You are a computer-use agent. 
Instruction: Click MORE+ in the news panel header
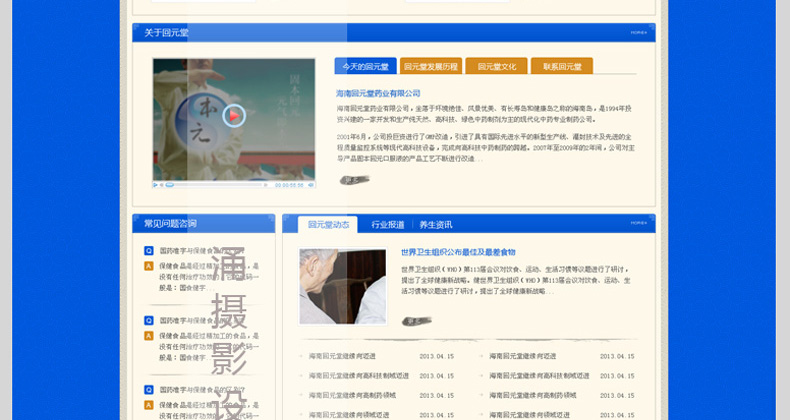(x=639, y=223)
